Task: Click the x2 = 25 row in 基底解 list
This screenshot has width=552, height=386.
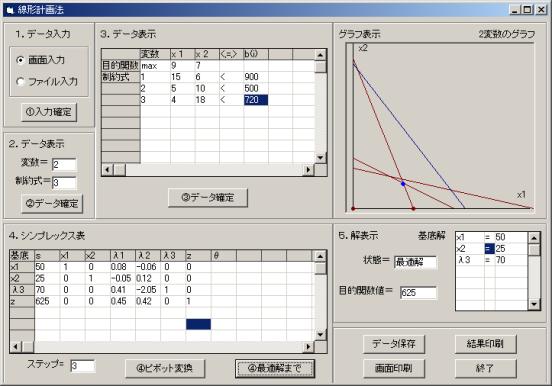Action: coord(492,249)
